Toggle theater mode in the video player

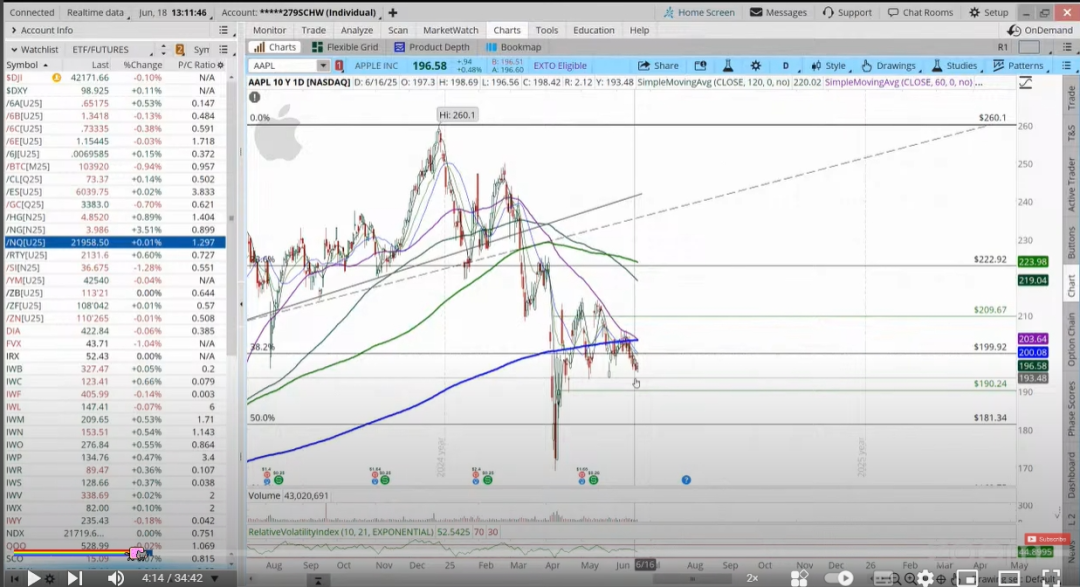[1009, 579]
